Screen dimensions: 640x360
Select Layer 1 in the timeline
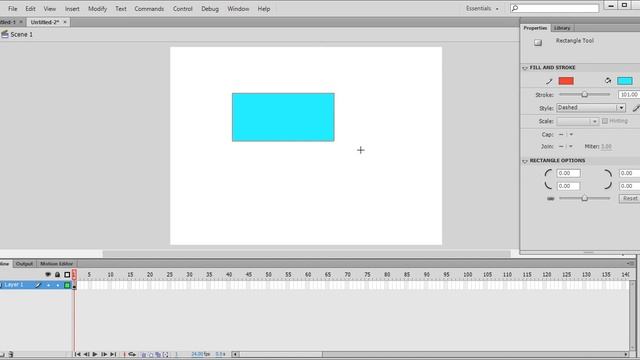coord(14,285)
